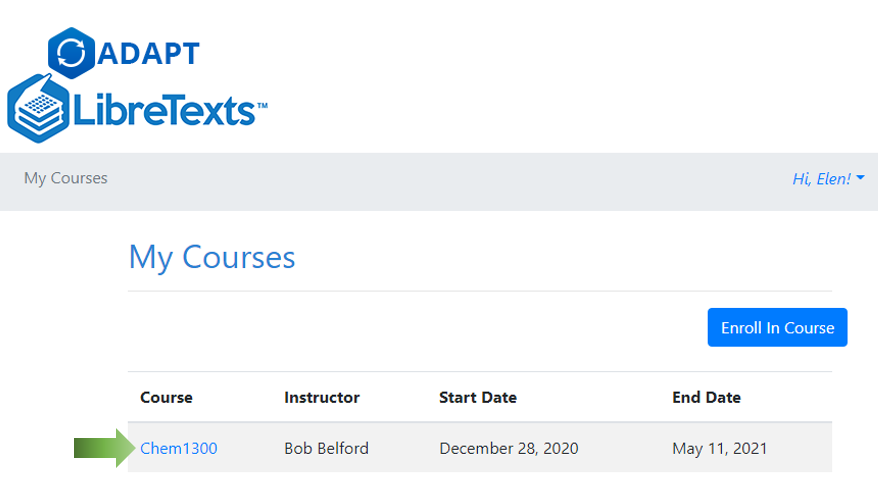The width and height of the screenshot is (878, 491).
Task: Click the ADAPT wordmark text
Action: [149, 53]
